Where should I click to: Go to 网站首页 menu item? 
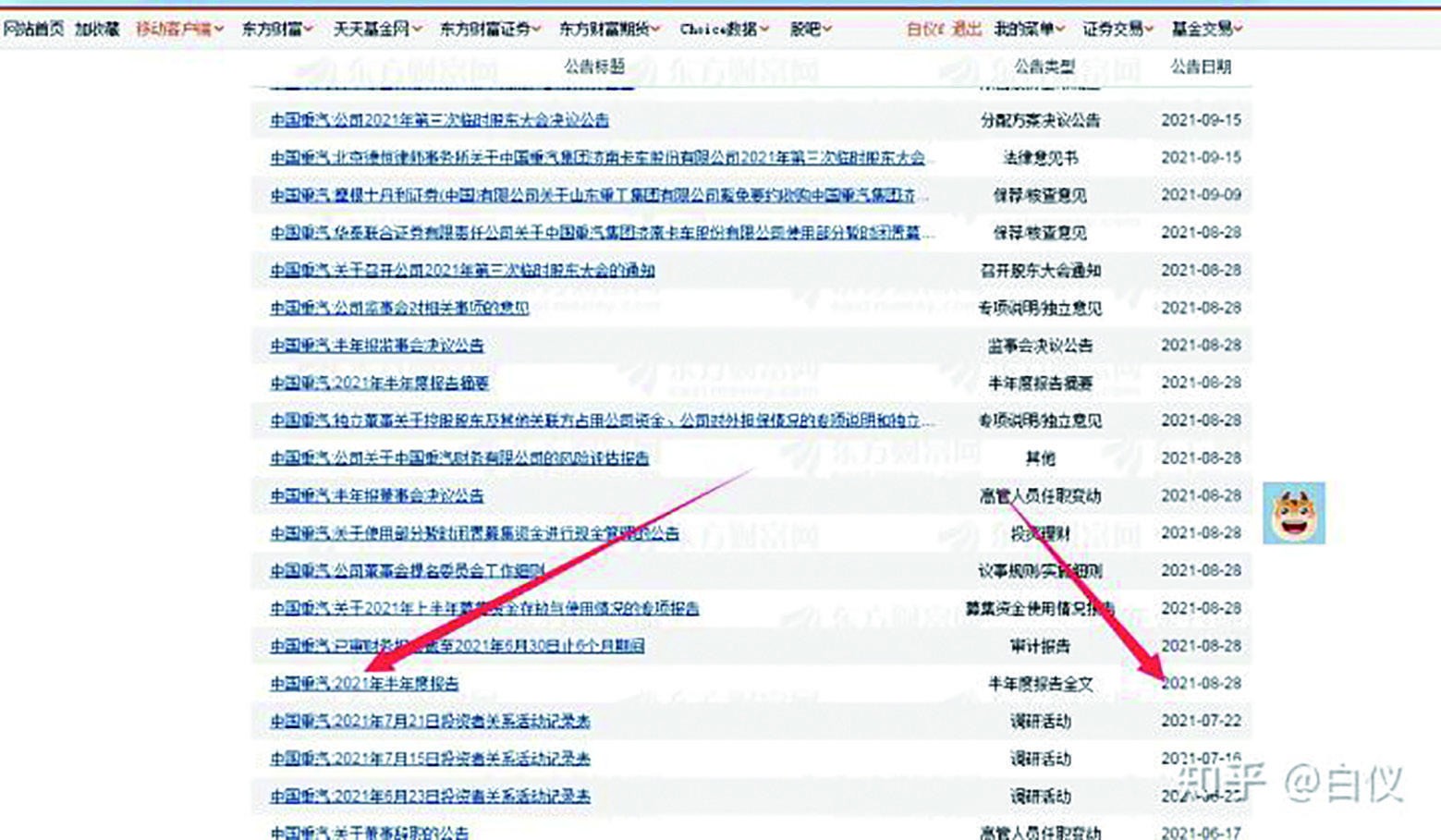pyautogui.click(x=31, y=27)
